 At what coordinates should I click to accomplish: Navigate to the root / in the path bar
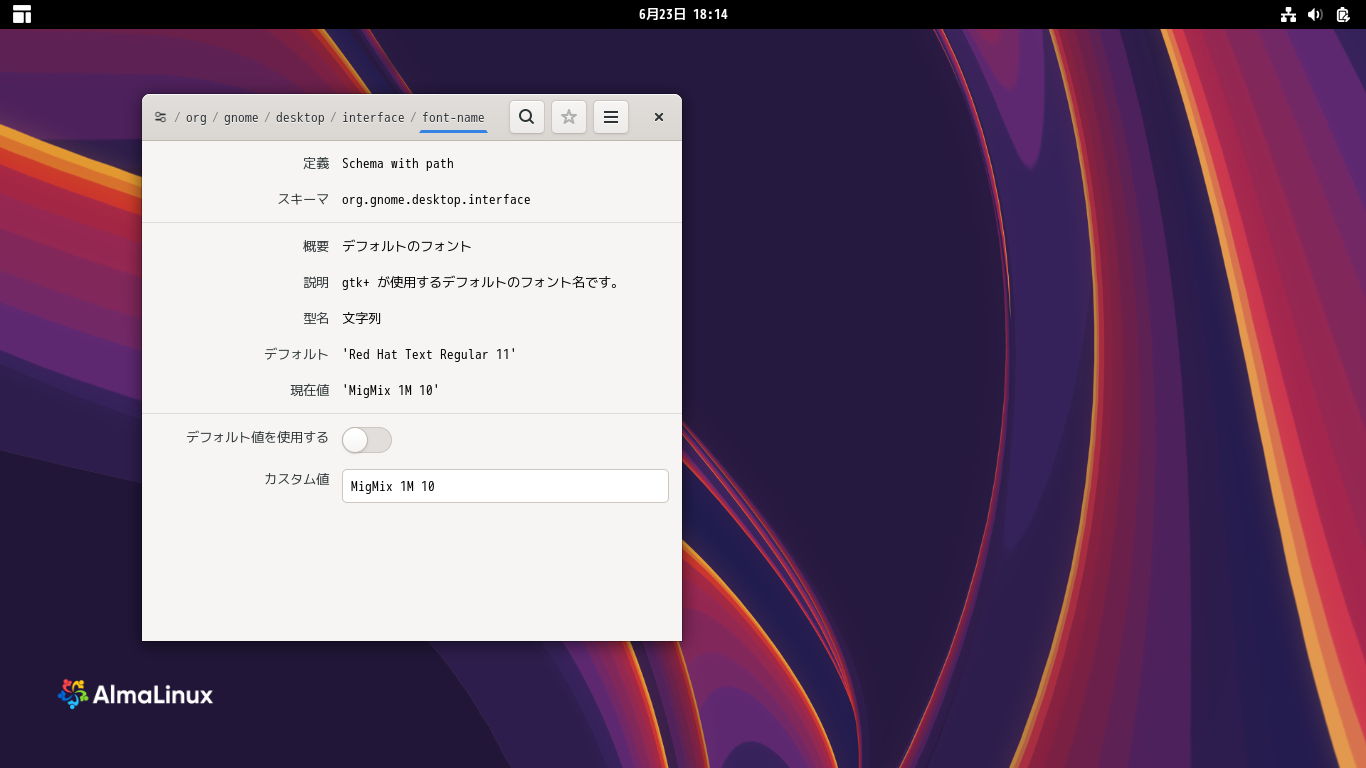click(180, 117)
